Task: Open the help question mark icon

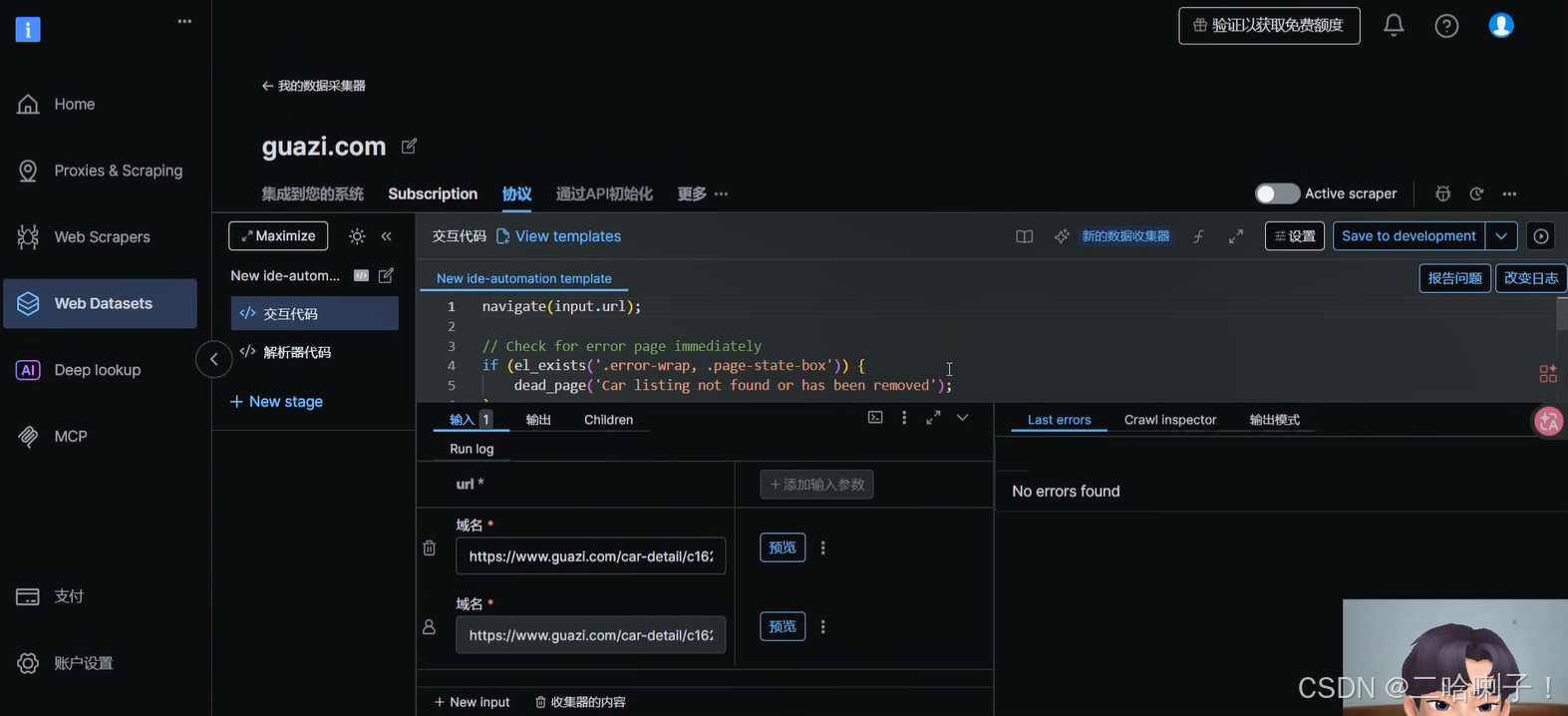Action: click(1446, 26)
